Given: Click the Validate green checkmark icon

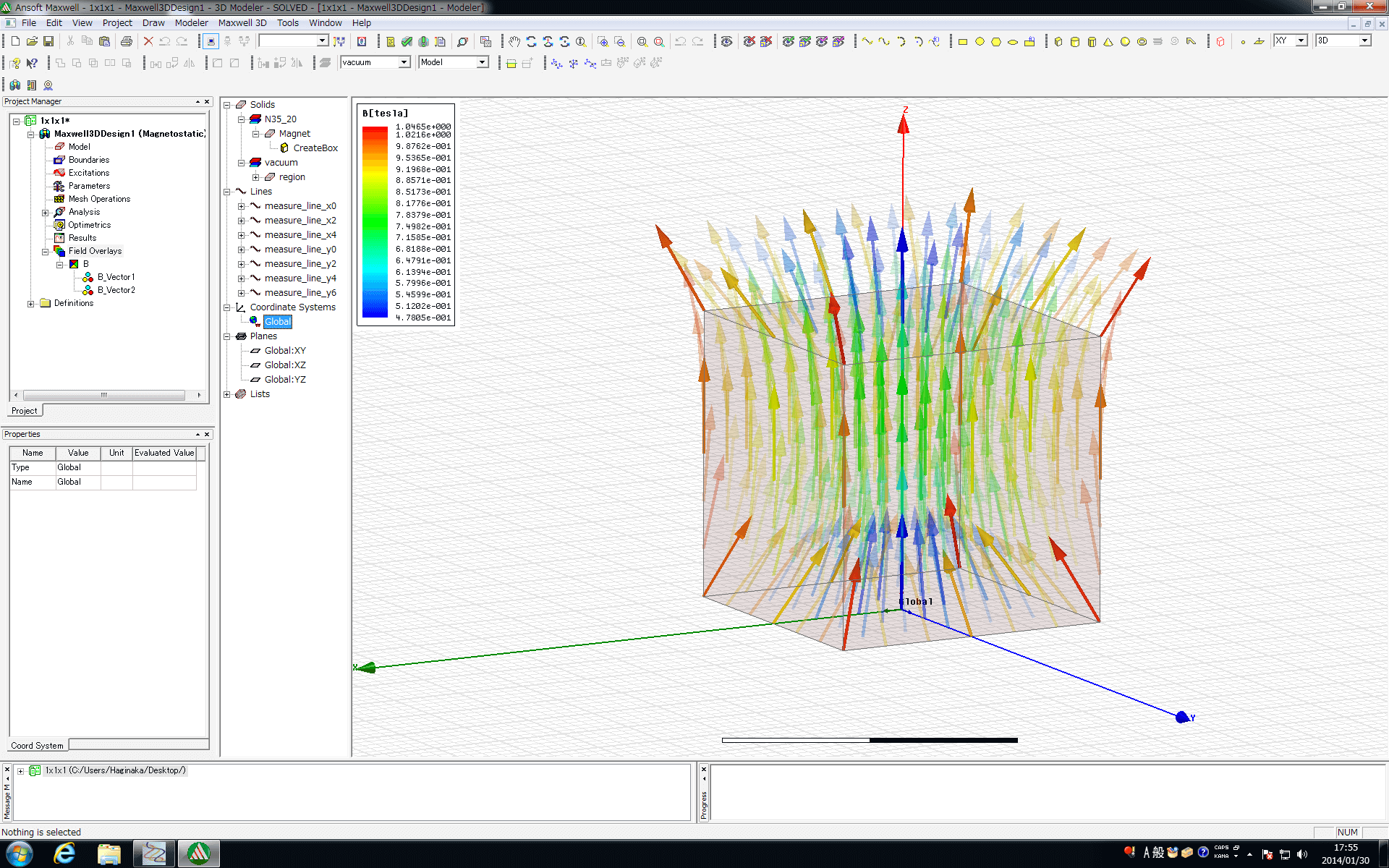Looking at the screenshot, I should tap(407, 41).
